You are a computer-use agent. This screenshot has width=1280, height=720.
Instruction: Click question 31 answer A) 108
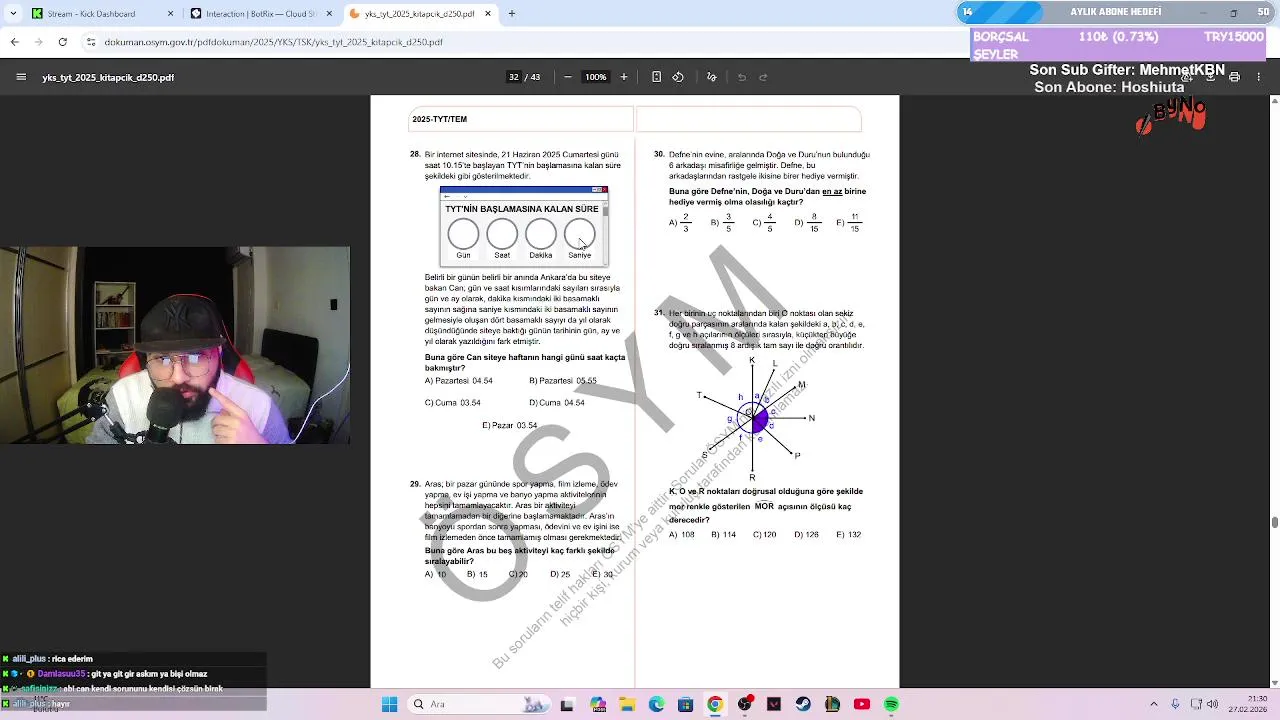click(x=682, y=535)
